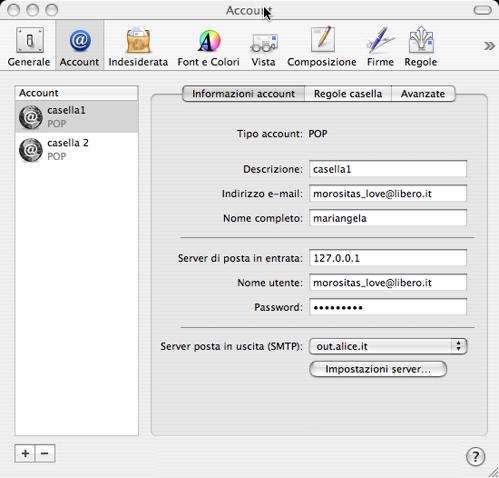Open help with question mark button
499x478 pixels.
(475, 456)
